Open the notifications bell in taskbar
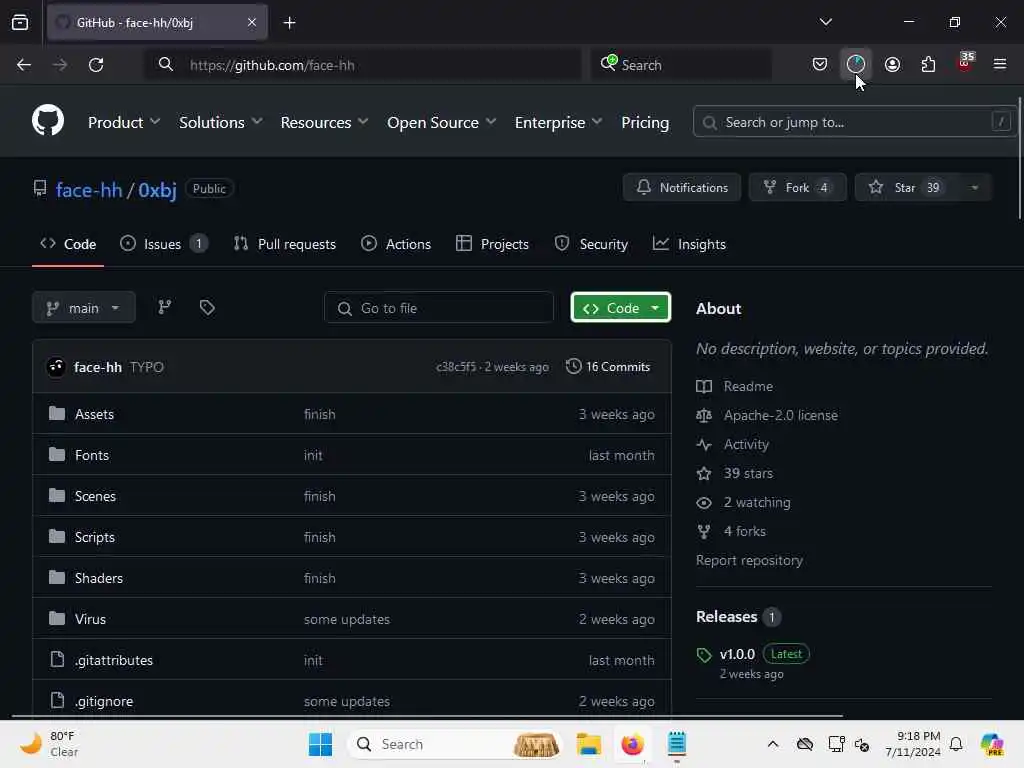This screenshot has width=1024, height=768. point(956,744)
